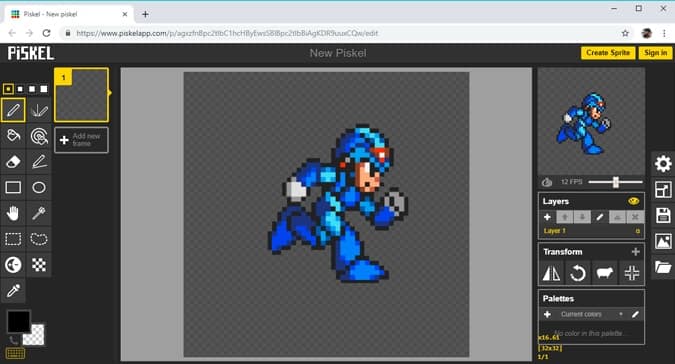Select the same-color paint-all tool
Viewport: 675px width, 364px height.
tap(39, 136)
